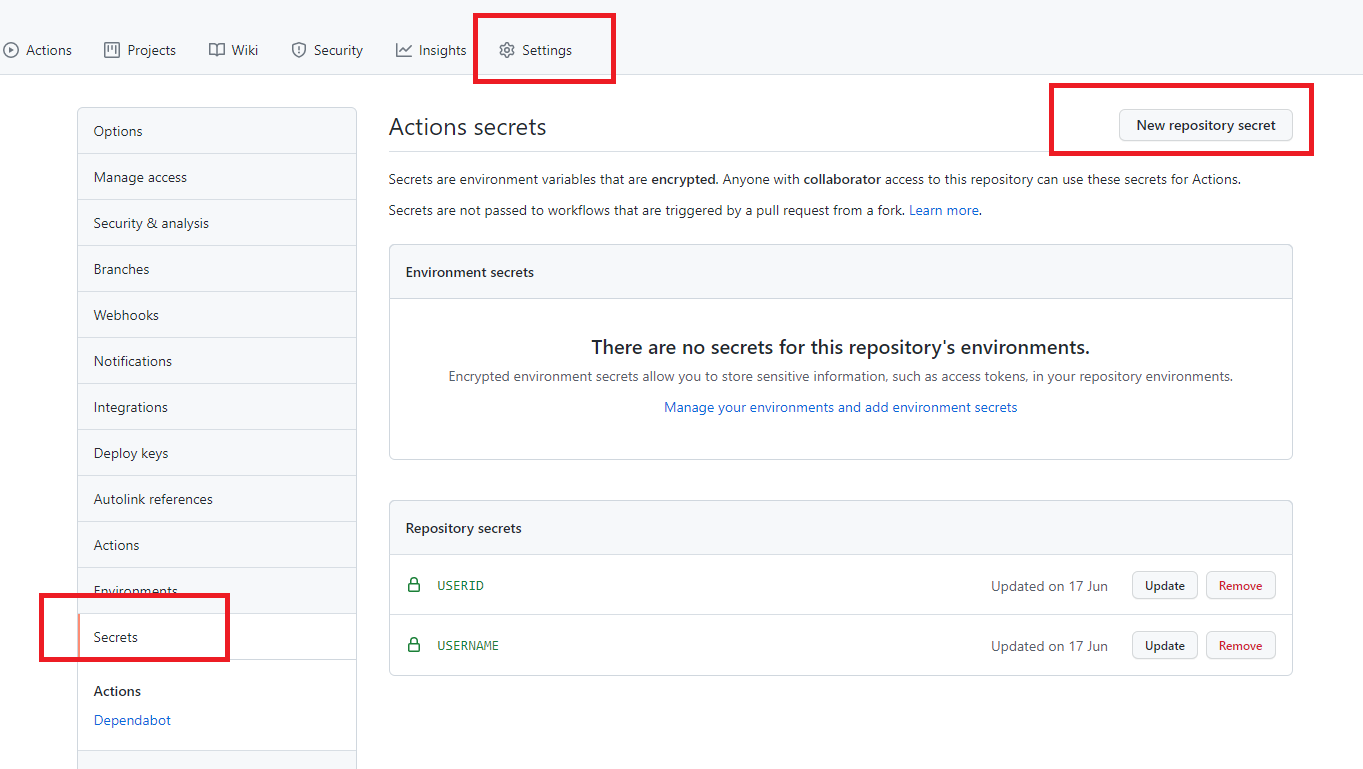
Task: Open the Wiki tab
Action: point(234,50)
